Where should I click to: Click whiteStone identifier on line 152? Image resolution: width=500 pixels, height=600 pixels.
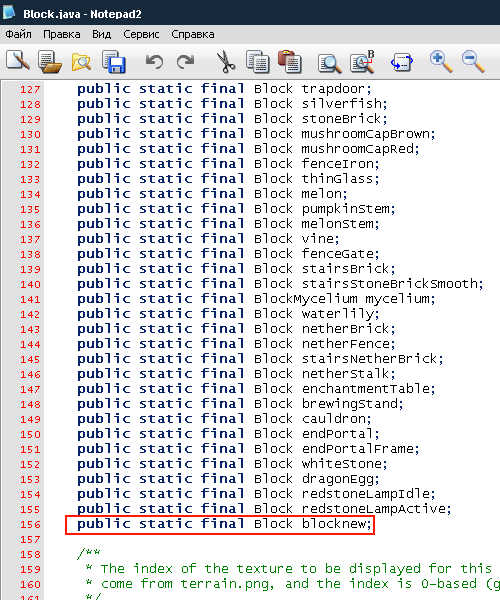click(x=342, y=464)
